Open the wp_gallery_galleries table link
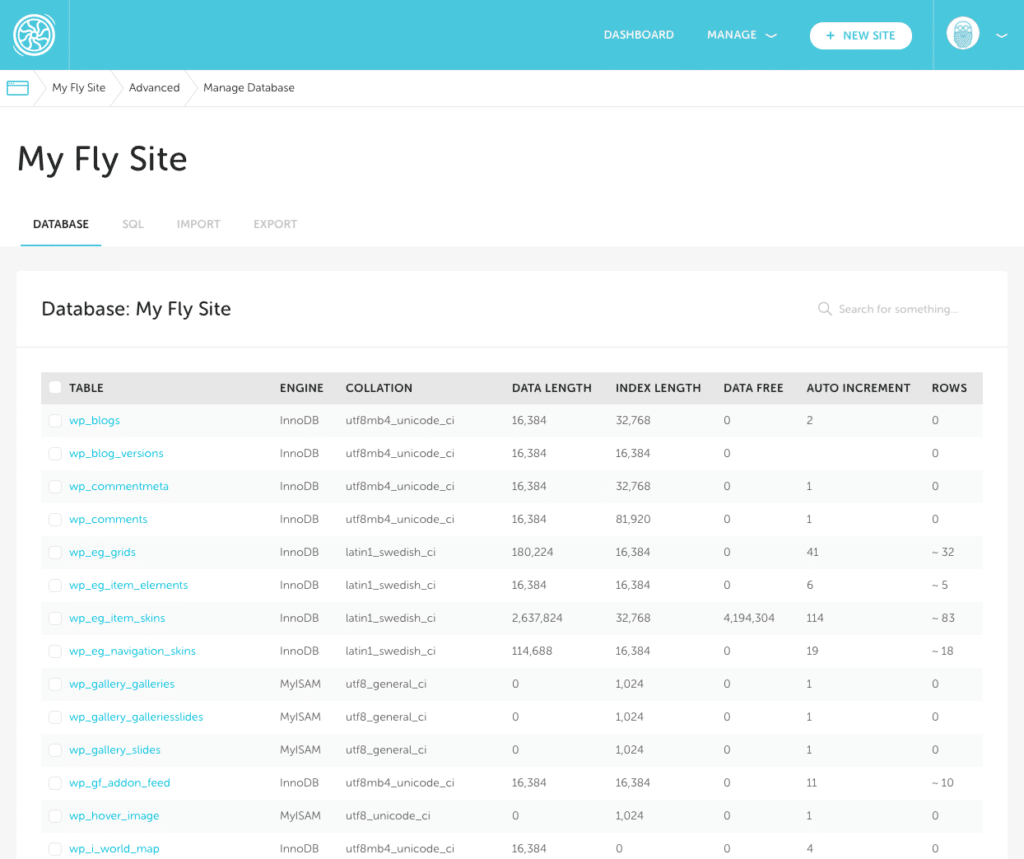Screen dimensions: 1024x859 coord(121,684)
